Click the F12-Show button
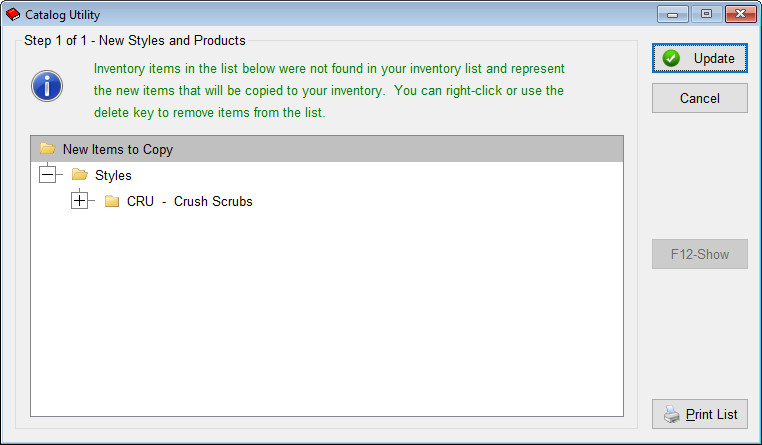The width and height of the screenshot is (762, 445). point(700,254)
